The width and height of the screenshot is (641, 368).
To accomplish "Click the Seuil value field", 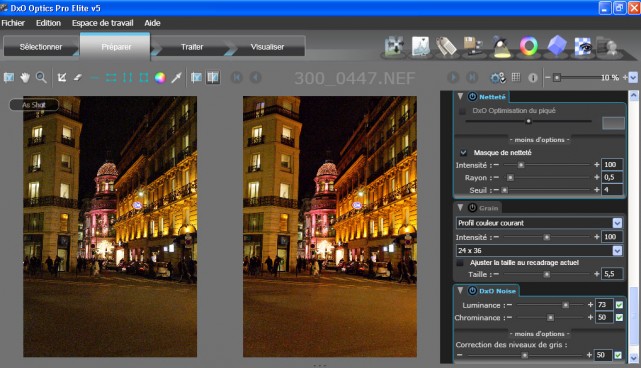I will pos(612,190).
